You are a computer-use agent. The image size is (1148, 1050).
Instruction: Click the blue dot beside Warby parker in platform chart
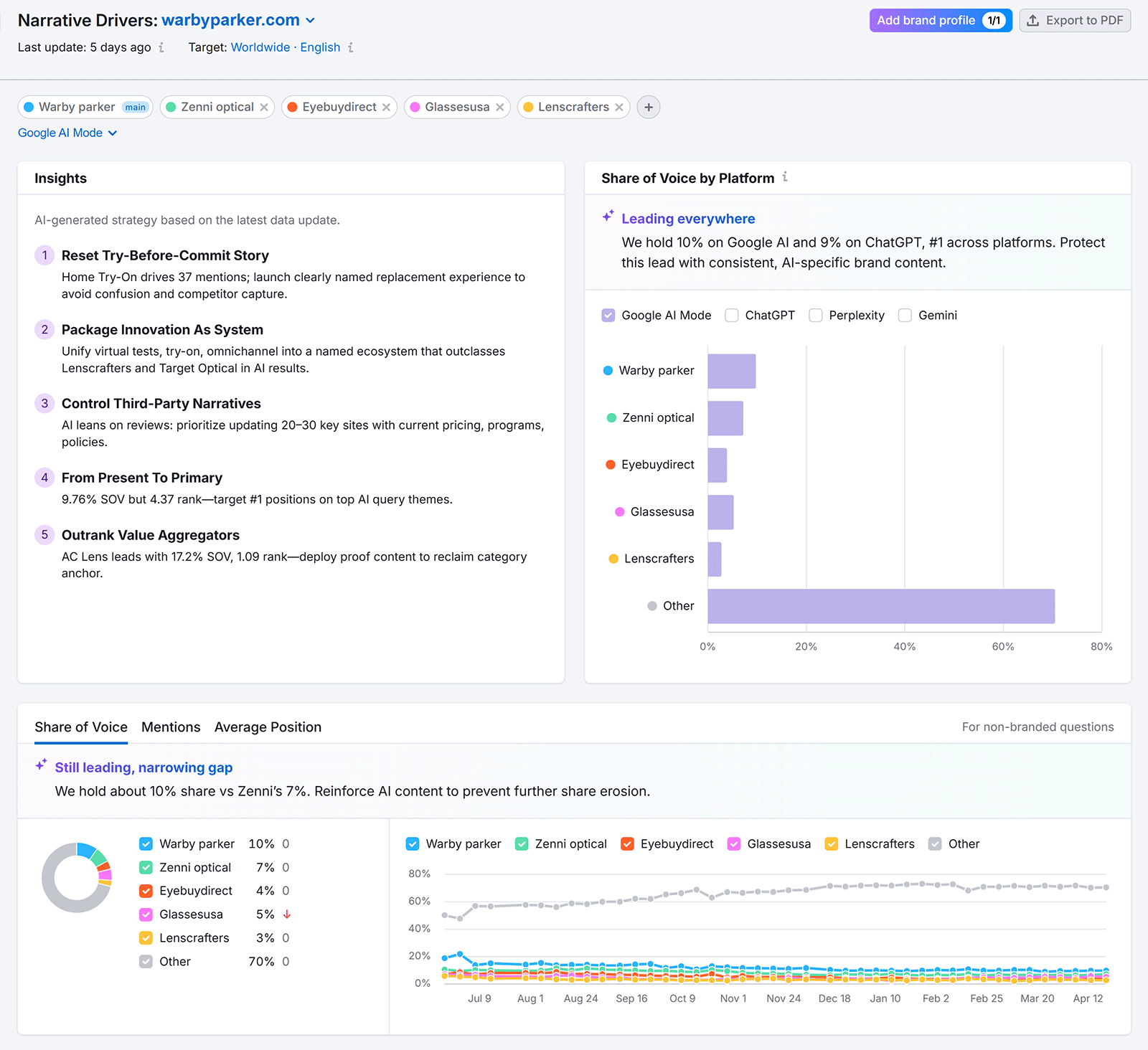[x=608, y=371]
